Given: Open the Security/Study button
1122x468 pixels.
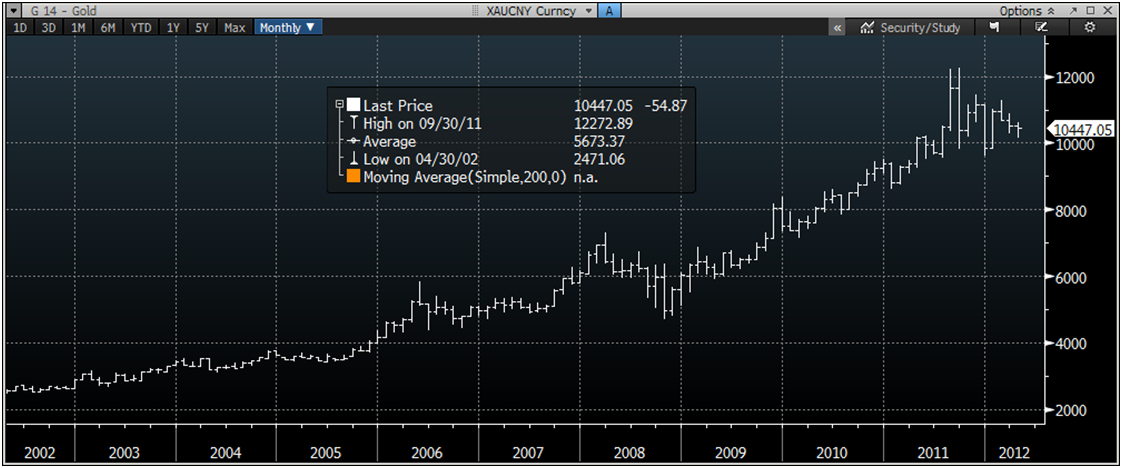Looking at the screenshot, I should coord(910,28).
